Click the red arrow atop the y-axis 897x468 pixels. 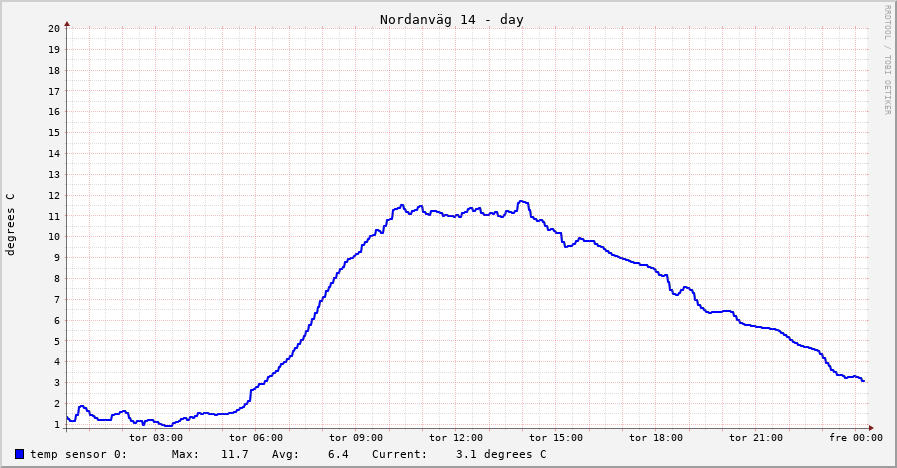[67, 22]
